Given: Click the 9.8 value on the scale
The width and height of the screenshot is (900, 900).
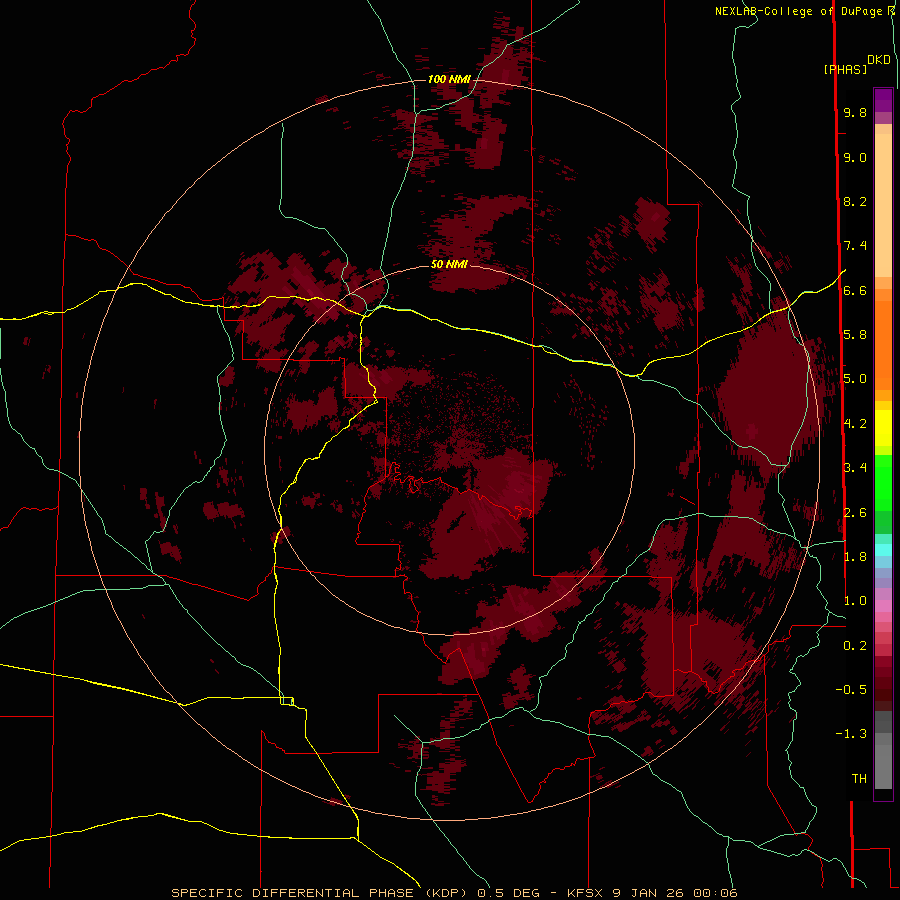Looking at the screenshot, I should click(x=855, y=112).
